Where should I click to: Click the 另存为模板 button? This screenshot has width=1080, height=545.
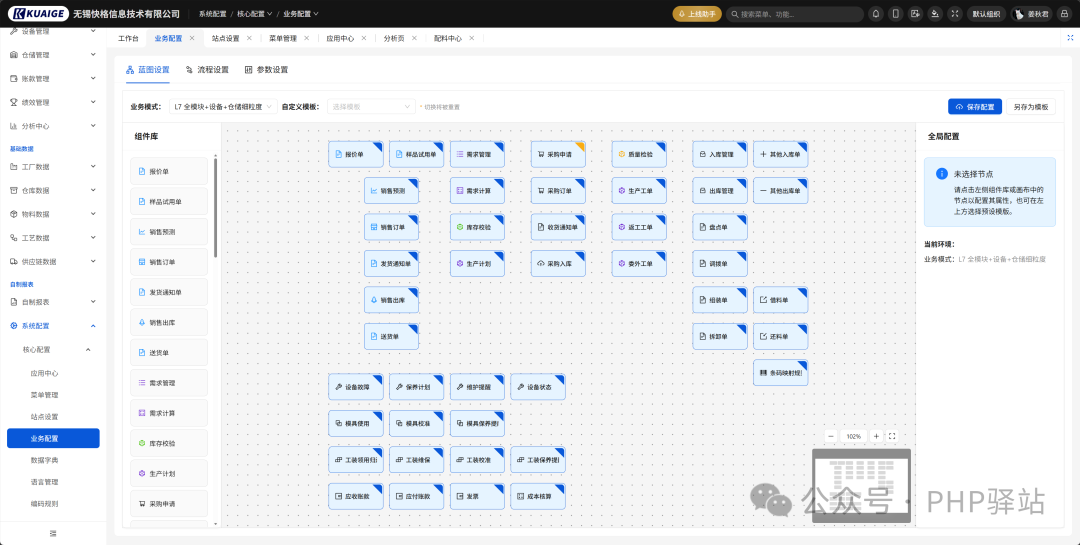(x=1031, y=107)
